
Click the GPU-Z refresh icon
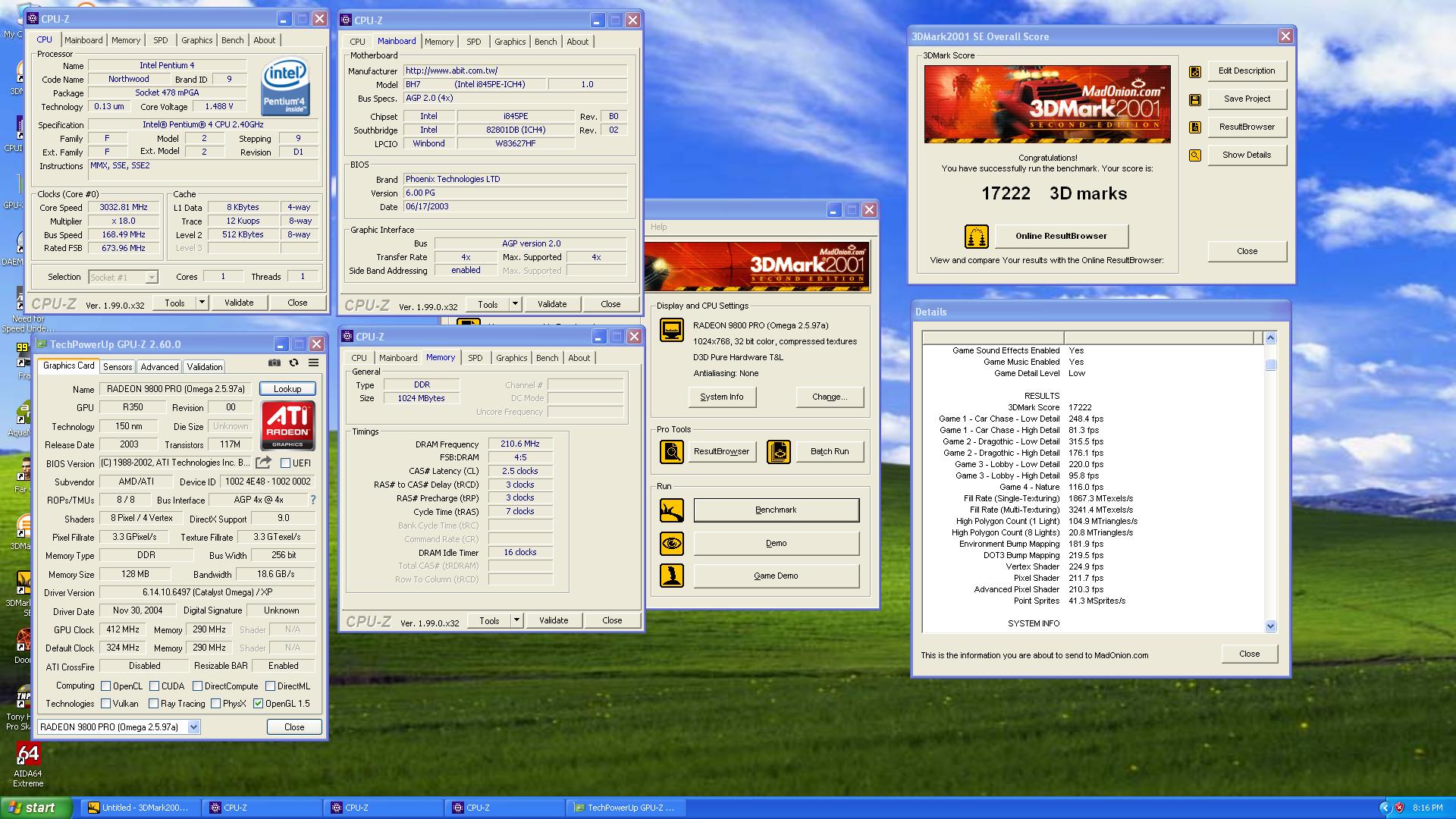pyautogui.click(x=293, y=363)
